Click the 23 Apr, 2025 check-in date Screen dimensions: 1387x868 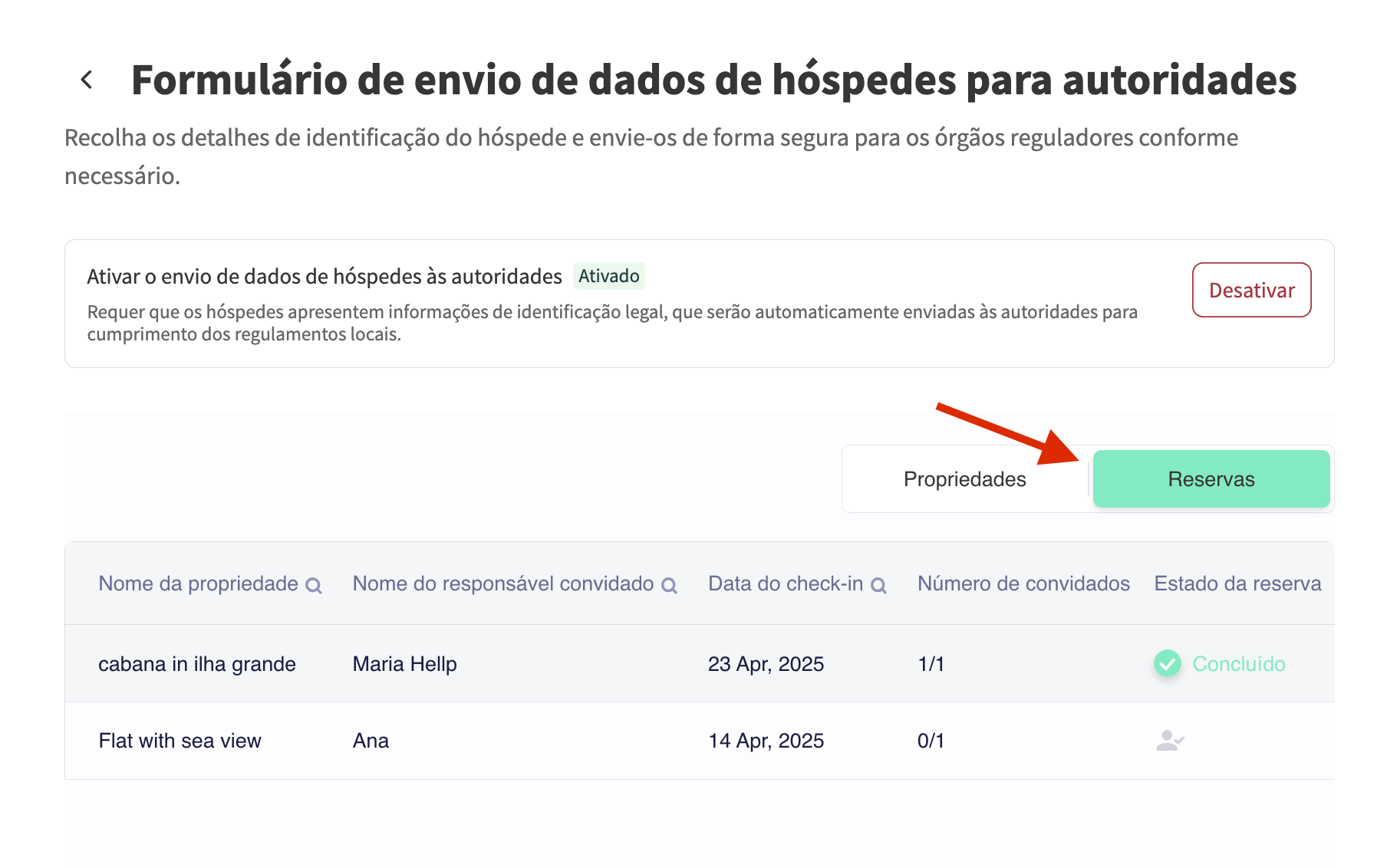pyautogui.click(x=766, y=664)
